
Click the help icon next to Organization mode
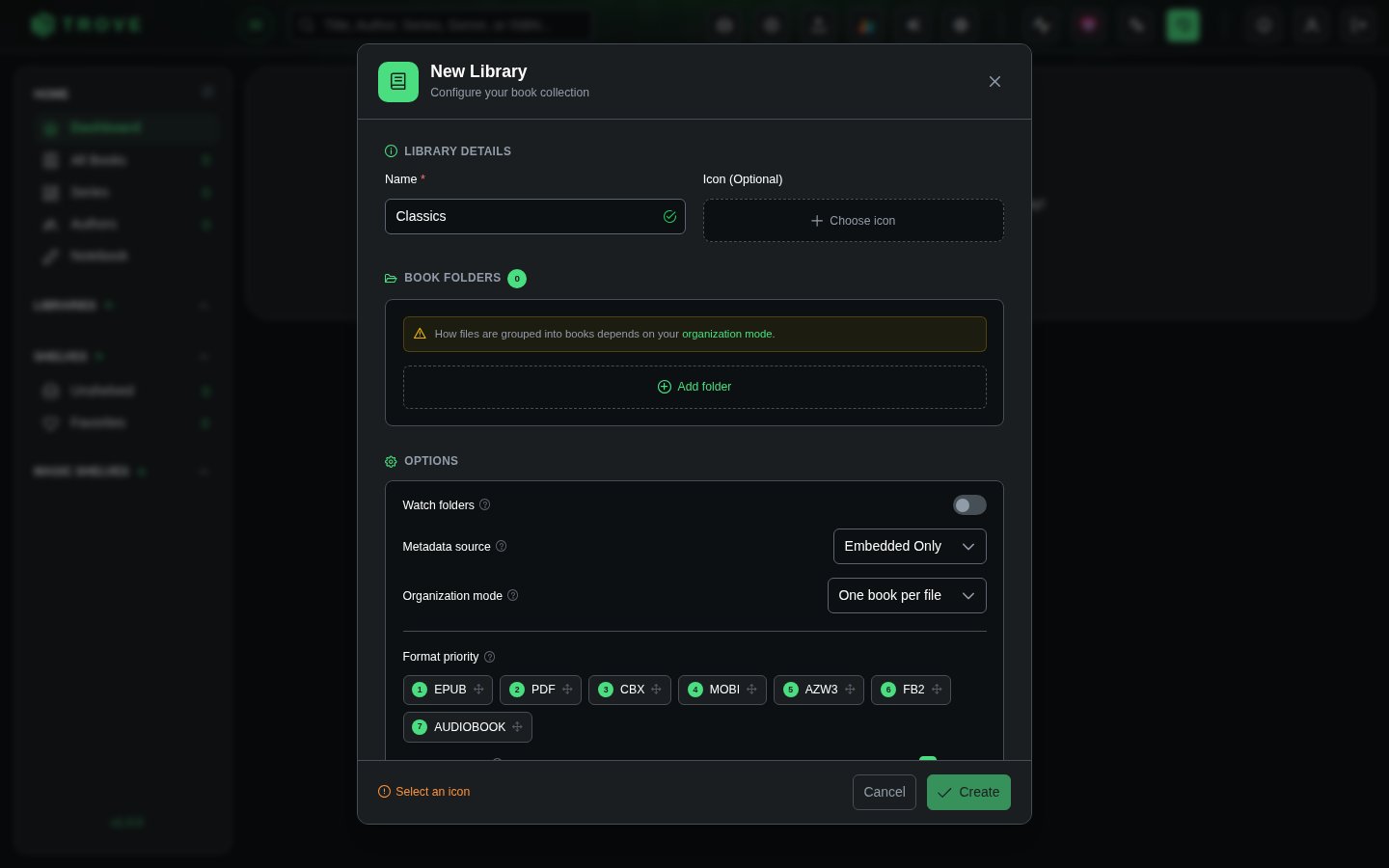click(x=513, y=595)
